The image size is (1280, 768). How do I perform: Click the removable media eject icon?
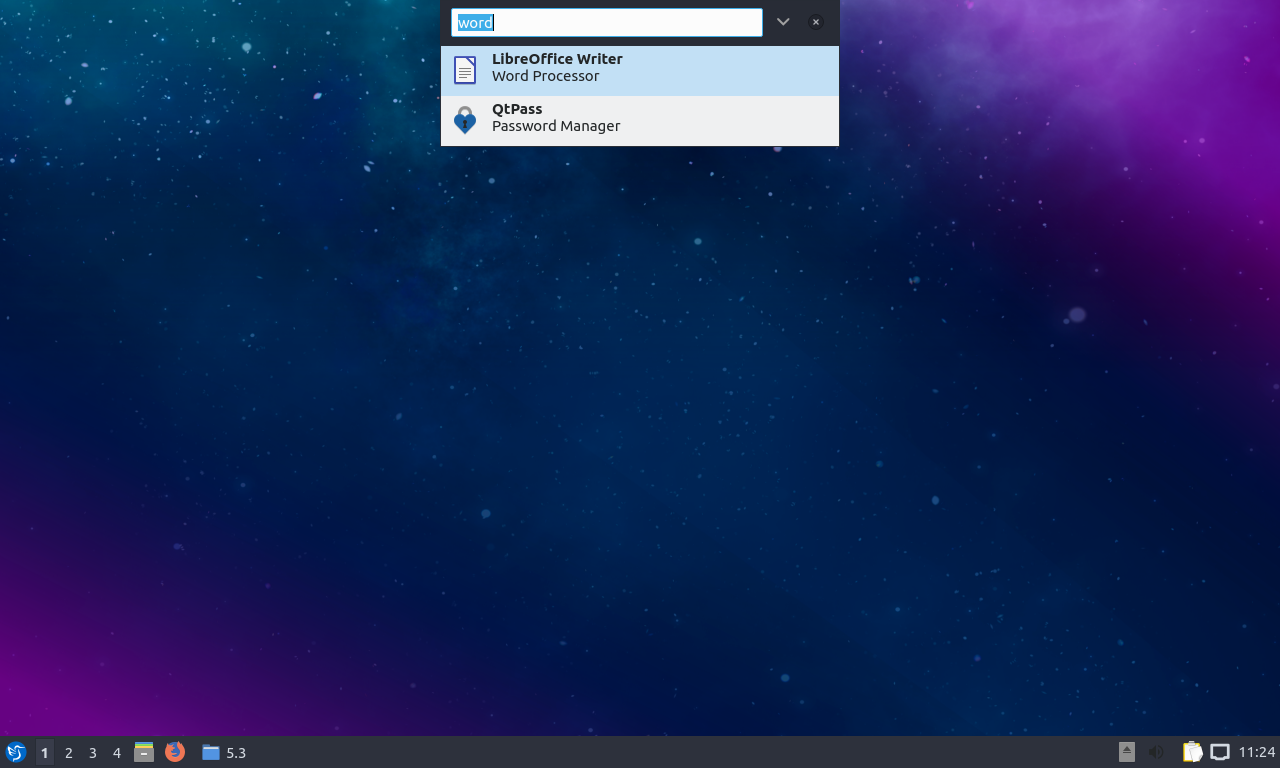point(1127,752)
